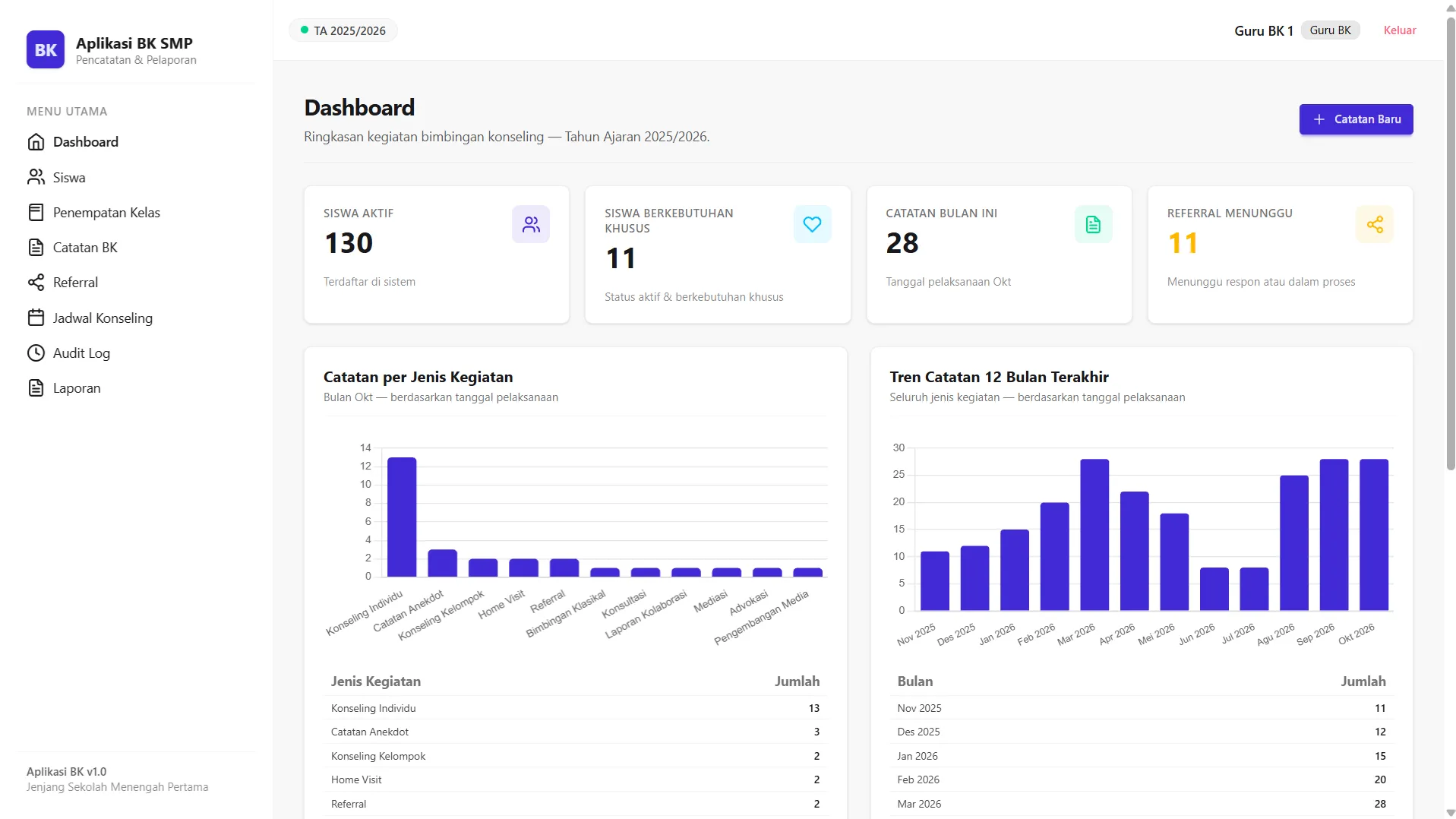Click the Catatan BK document icon
This screenshot has width=1456, height=819.
[x=36, y=247]
